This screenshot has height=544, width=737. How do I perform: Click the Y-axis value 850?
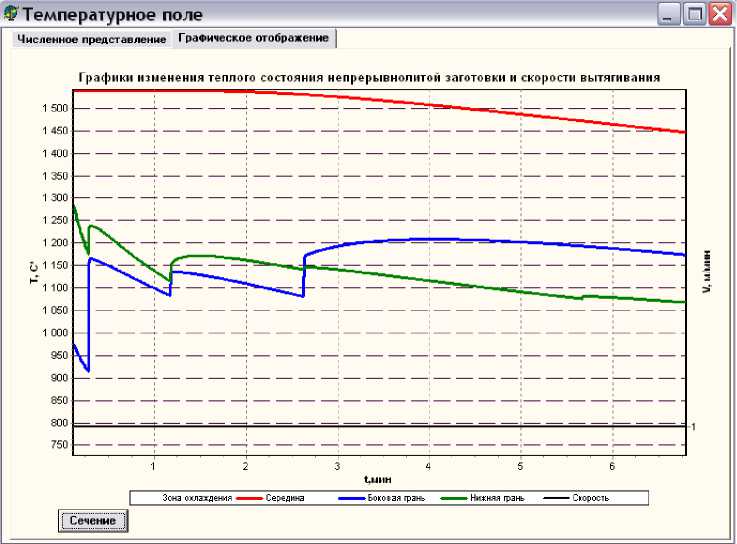pyautogui.click(x=59, y=401)
